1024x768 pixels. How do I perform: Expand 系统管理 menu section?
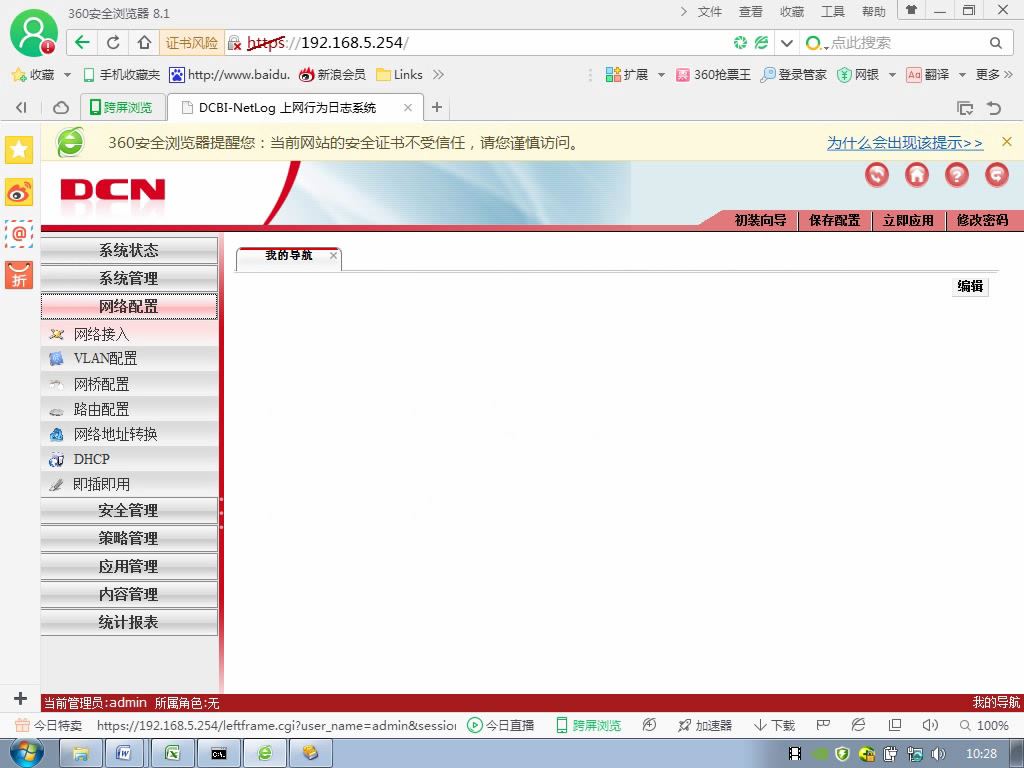[x=129, y=278]
